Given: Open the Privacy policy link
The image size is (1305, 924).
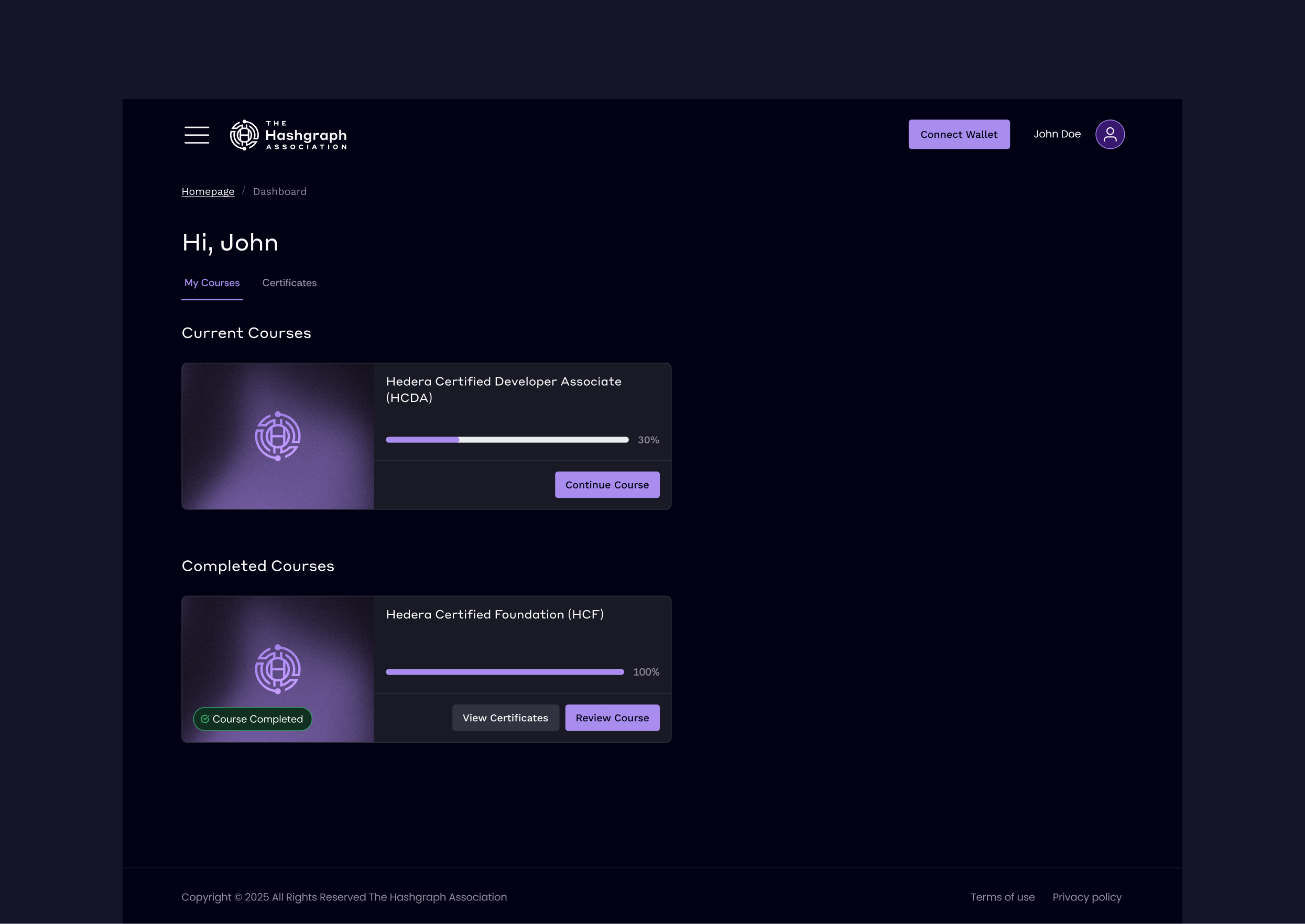Looking at the screenshot, I should point(1086,897).
